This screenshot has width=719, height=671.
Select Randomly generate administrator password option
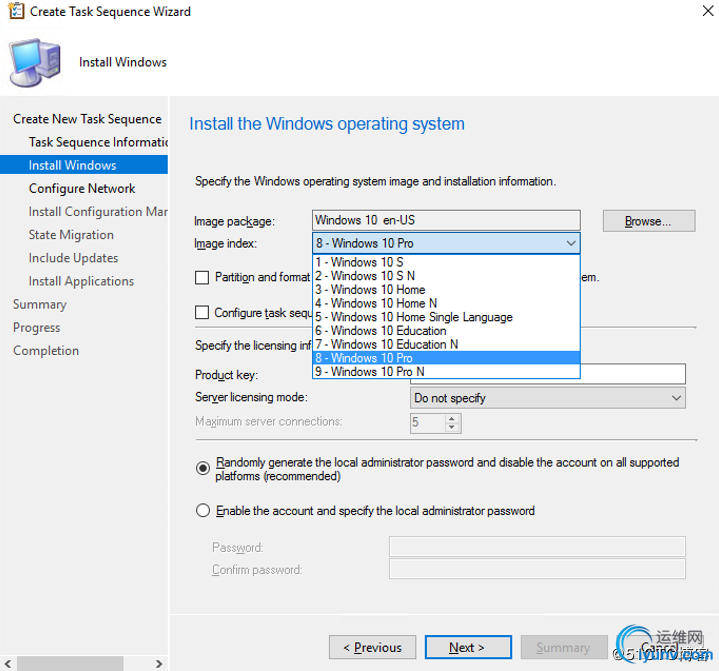coord(203,468)
